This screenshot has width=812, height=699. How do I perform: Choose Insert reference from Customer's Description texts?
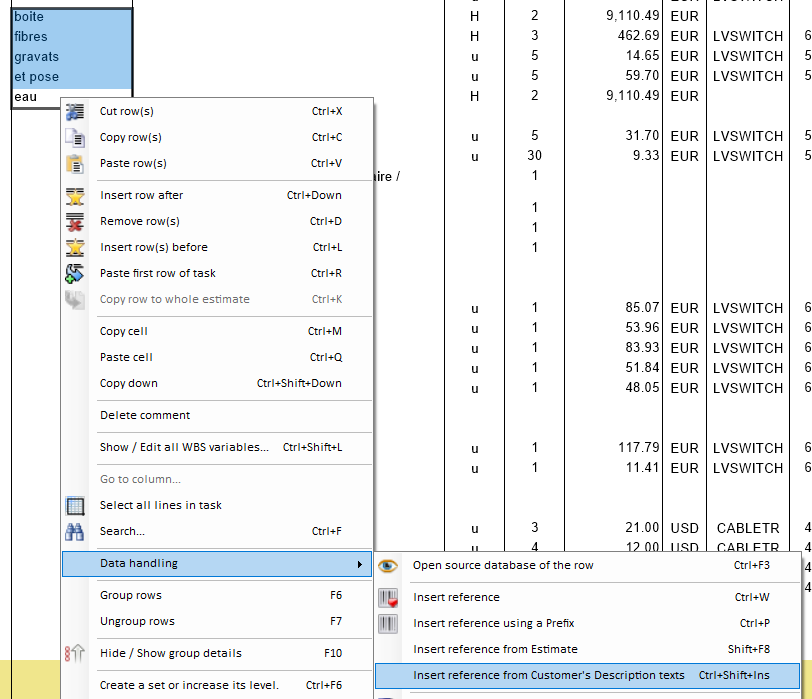[549, 676]
